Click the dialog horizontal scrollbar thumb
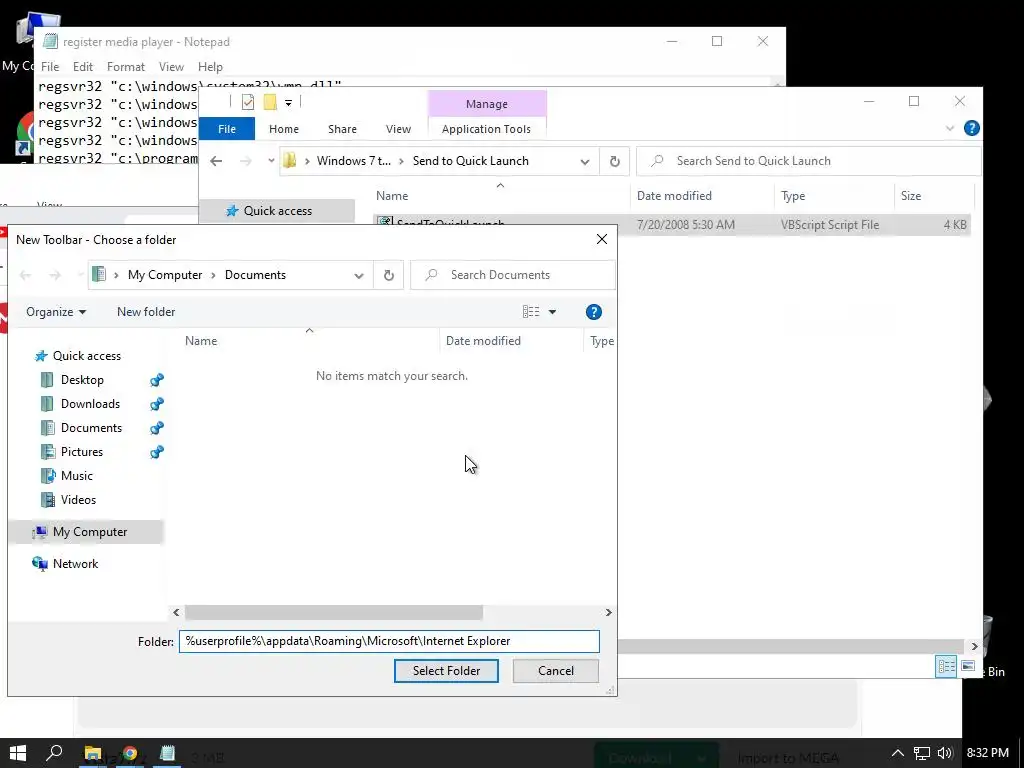 click(334, 613)
